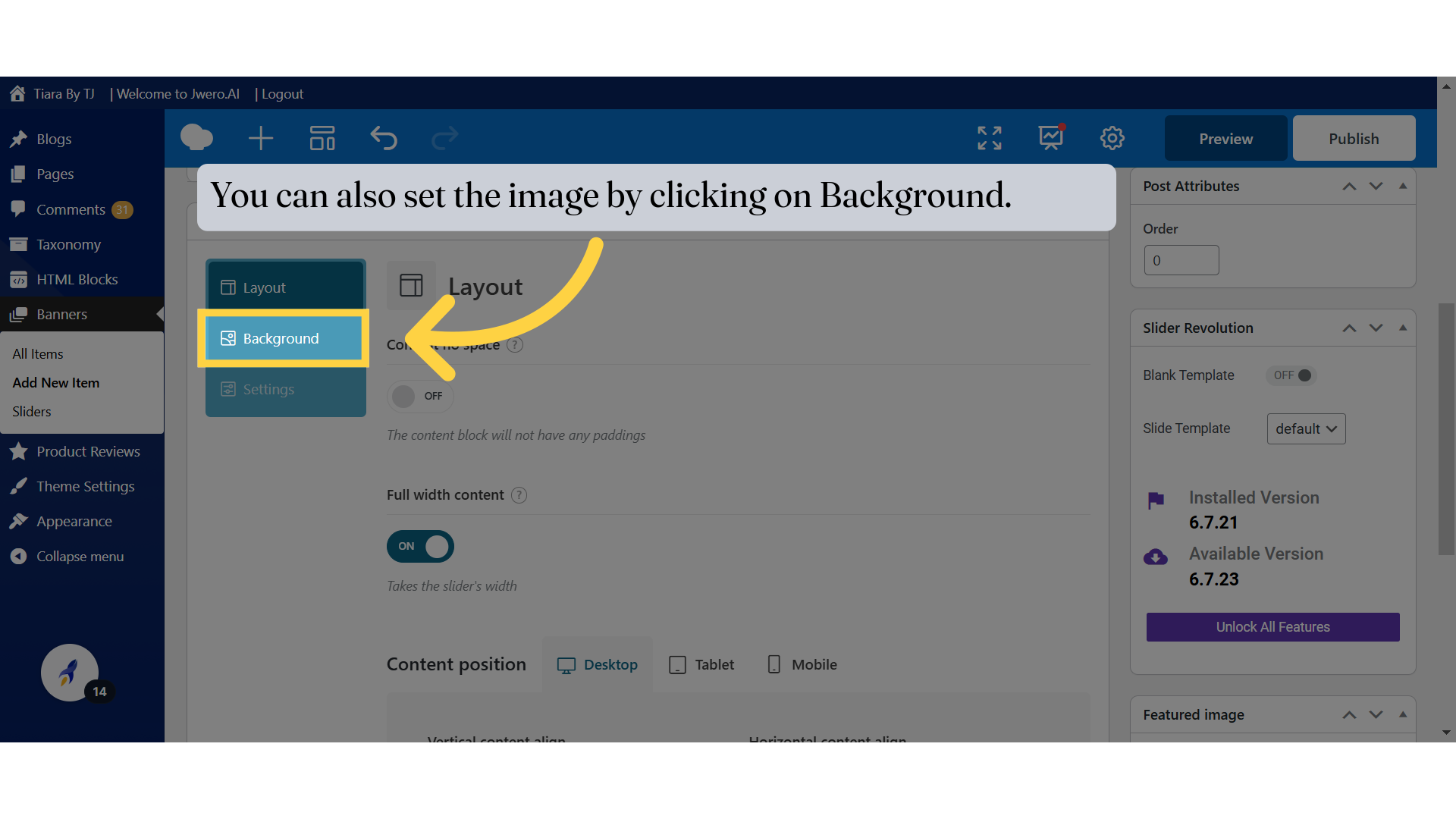This screenshot has height=819, width=1456.
Task: Click the fullscreen expand icon
Action: (990, 138)
